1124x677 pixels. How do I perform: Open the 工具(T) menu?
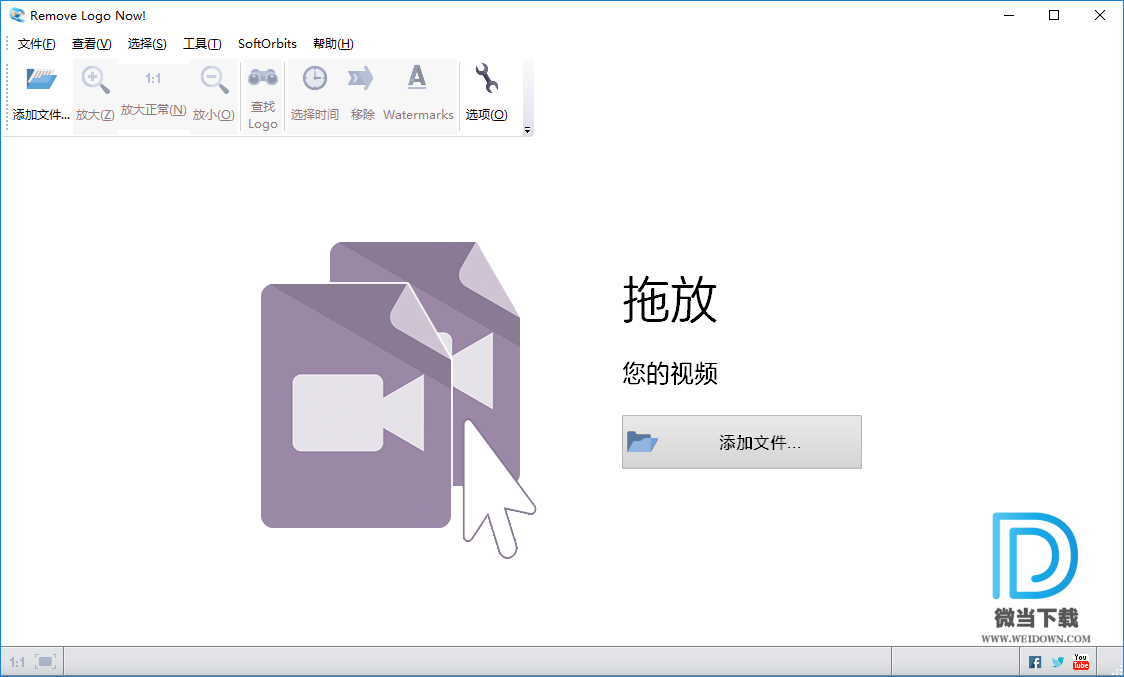pos(202,44)
